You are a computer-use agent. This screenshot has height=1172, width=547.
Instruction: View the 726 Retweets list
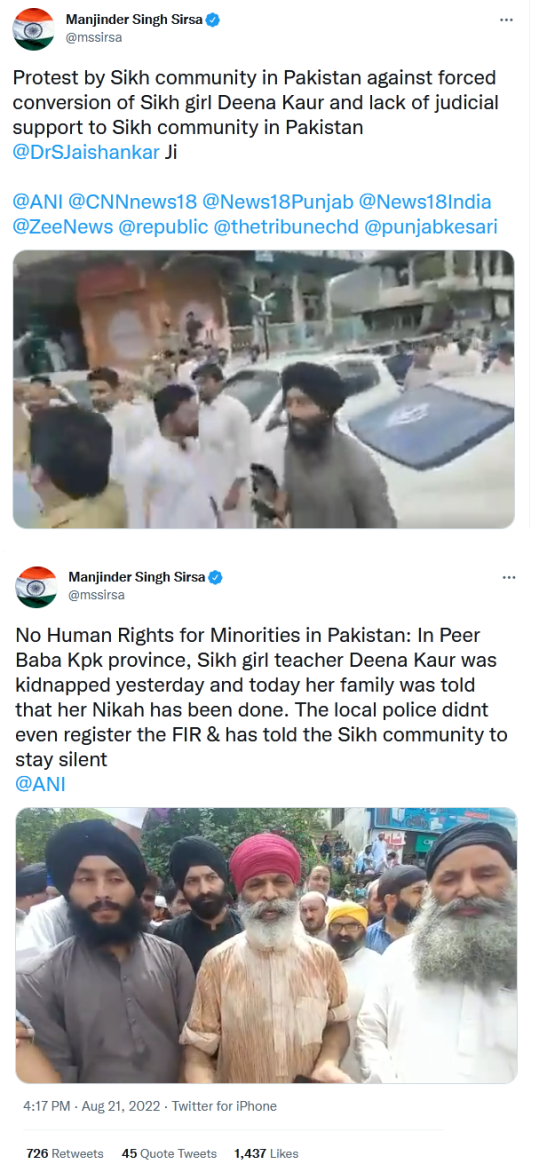[x=65, y=1153]
